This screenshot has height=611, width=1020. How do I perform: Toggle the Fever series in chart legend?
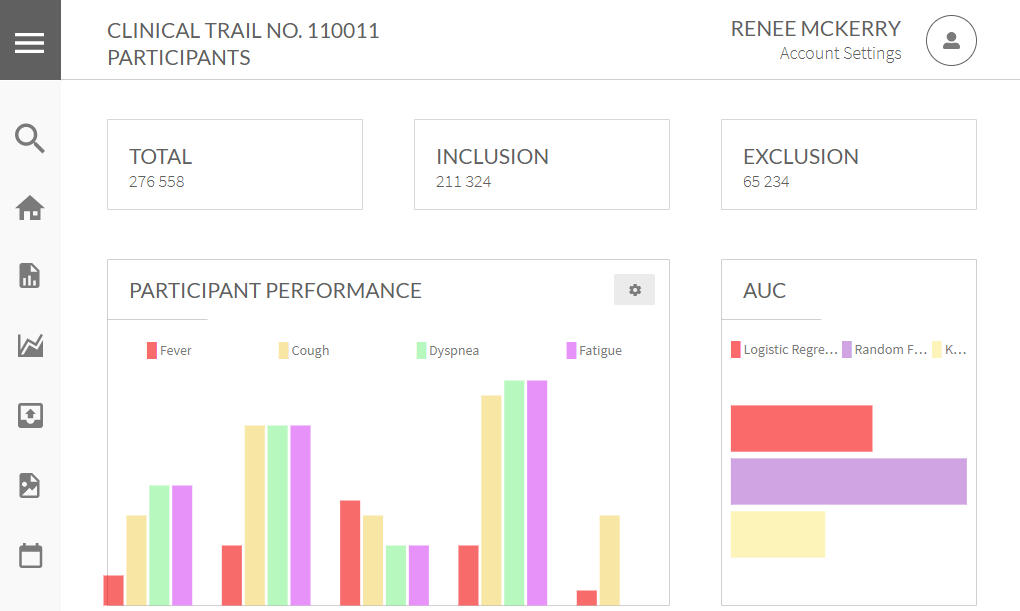169,350
